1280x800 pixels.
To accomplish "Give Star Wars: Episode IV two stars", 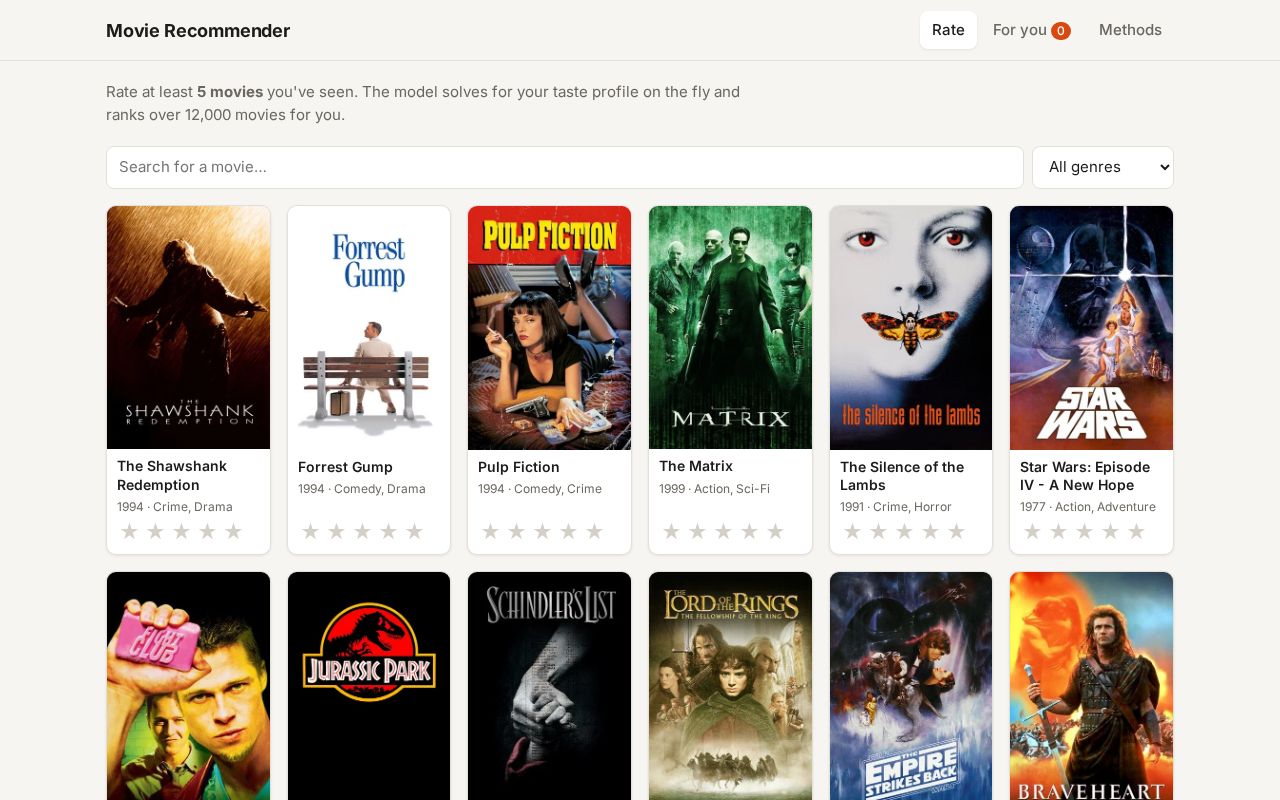I will coord(1058,532).
